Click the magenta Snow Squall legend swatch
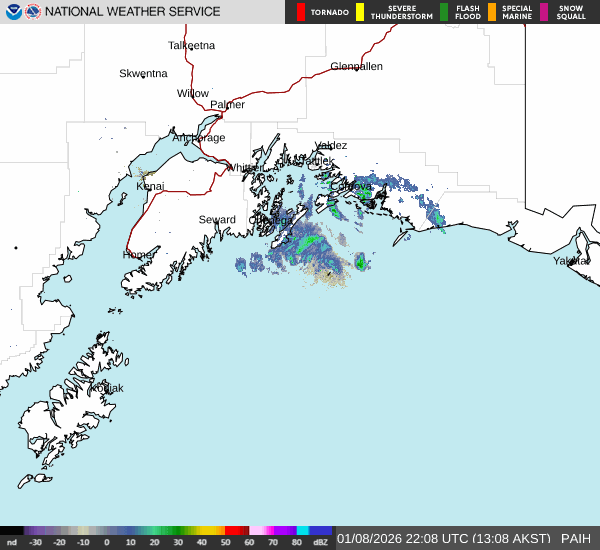The image size is (600, 550). point(545,12)
